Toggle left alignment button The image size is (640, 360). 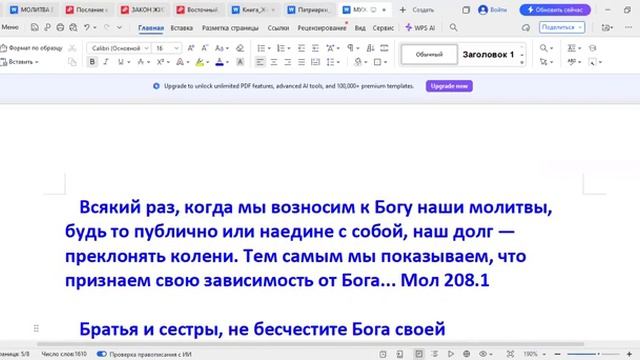(260, 62)
